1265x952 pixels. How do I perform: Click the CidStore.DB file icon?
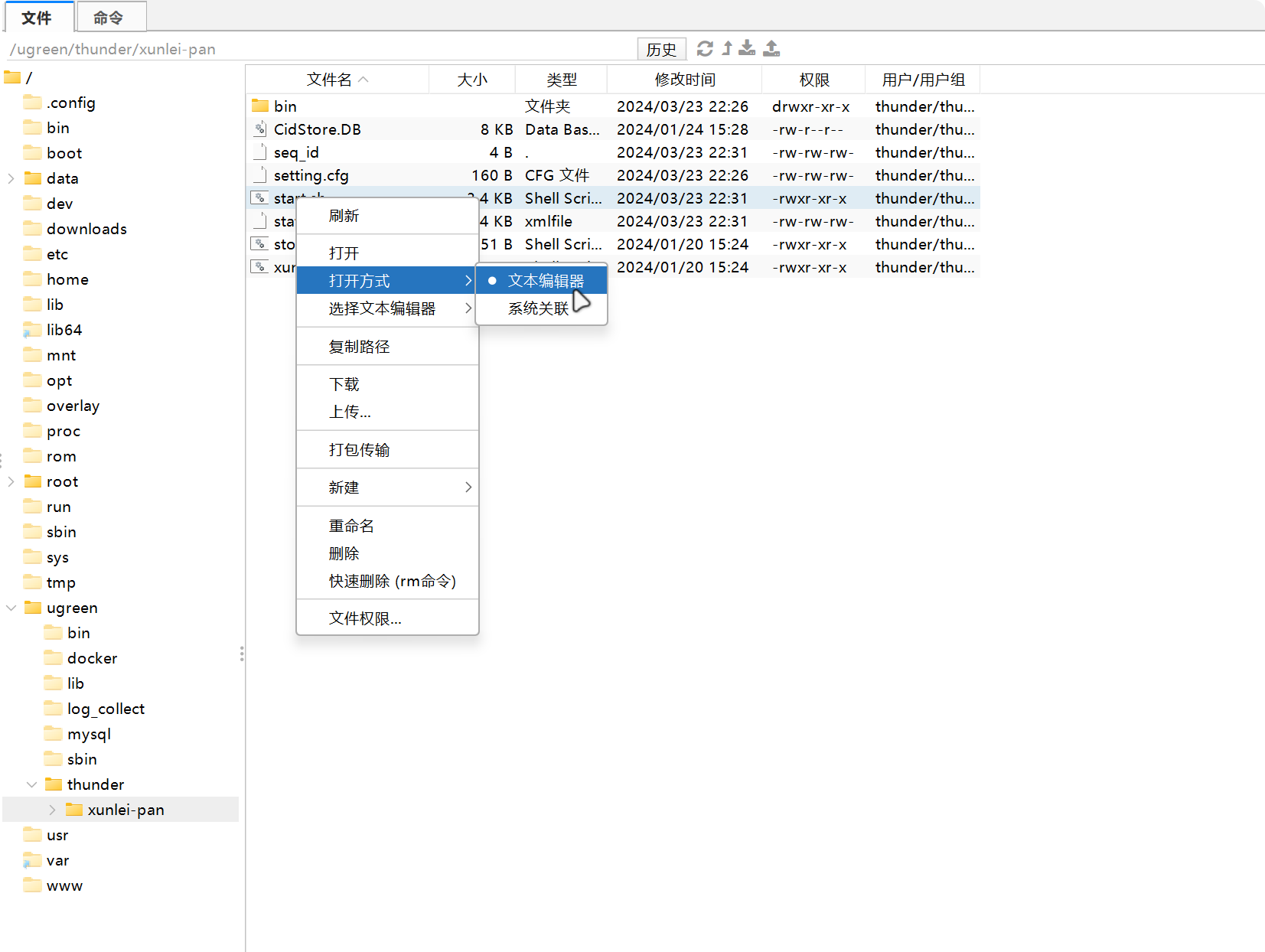coord(260,129)
